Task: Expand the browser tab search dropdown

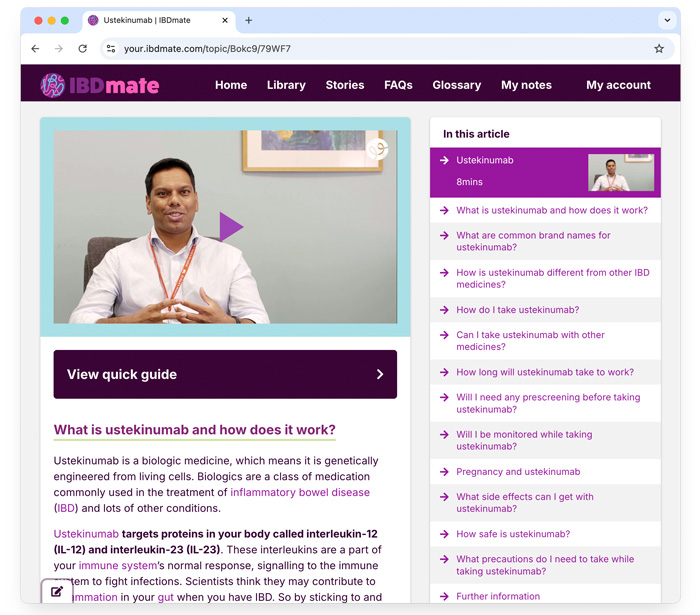Action: pos(667,20)
